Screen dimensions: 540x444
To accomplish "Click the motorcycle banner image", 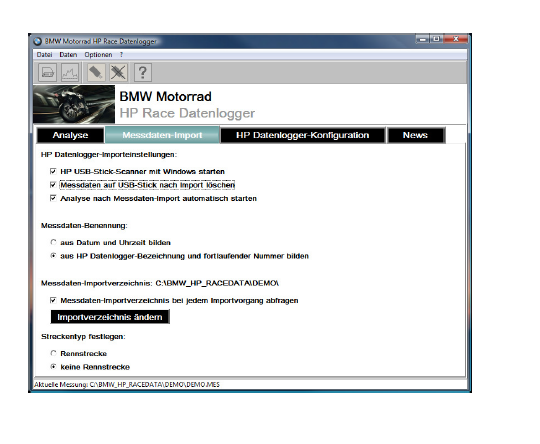I will (x=74, y=104).
